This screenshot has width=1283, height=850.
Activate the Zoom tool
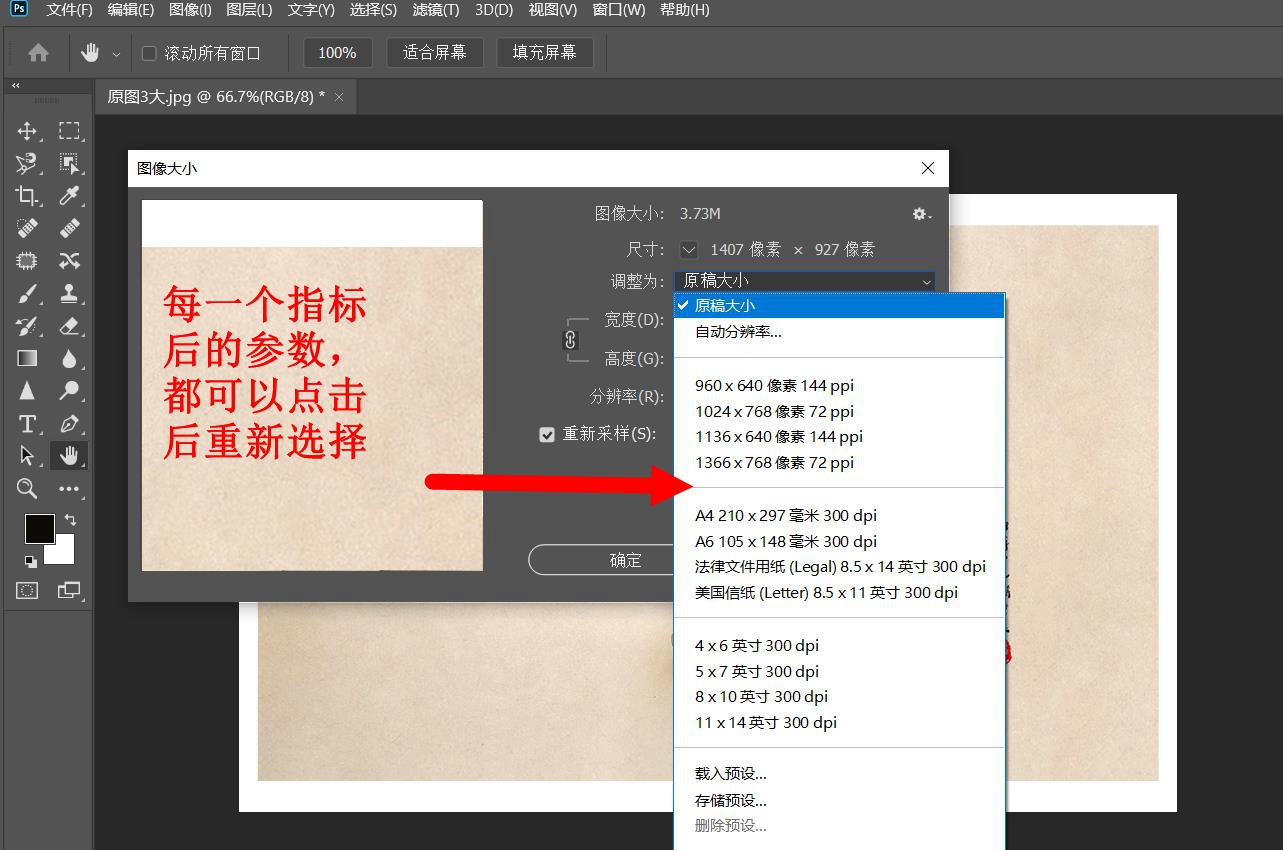click(27, 489)
